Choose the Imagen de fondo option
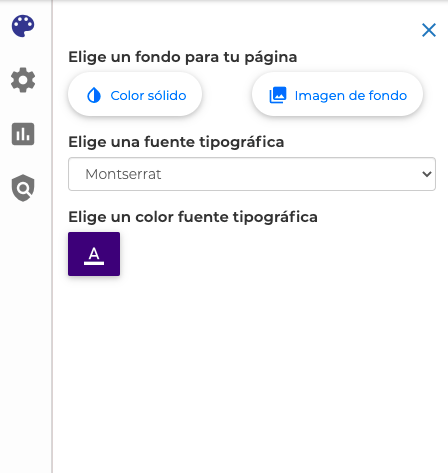The height and width of the screenshot is (473, 448). [337, 95]
